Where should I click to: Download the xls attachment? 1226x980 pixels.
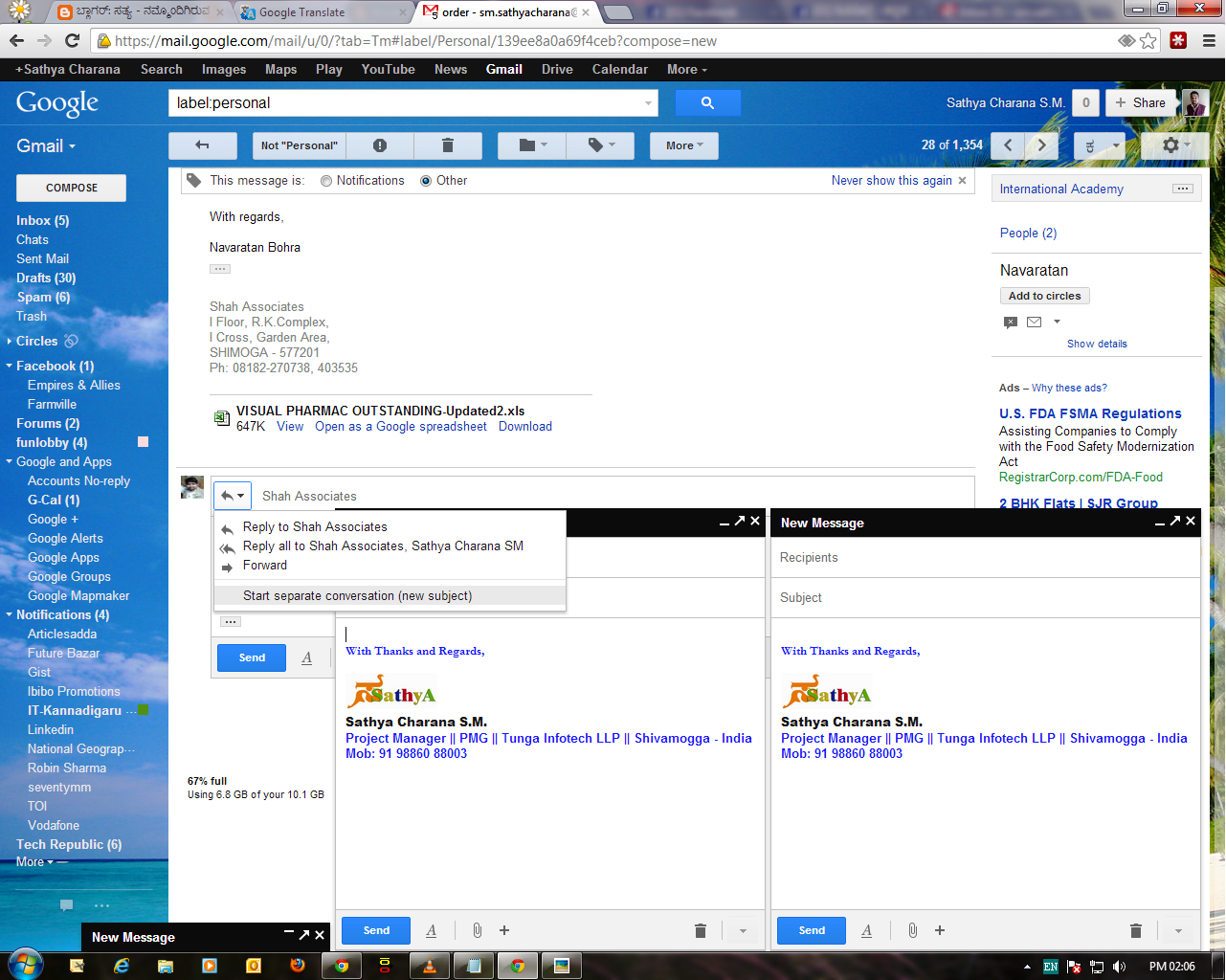point(525,427)
